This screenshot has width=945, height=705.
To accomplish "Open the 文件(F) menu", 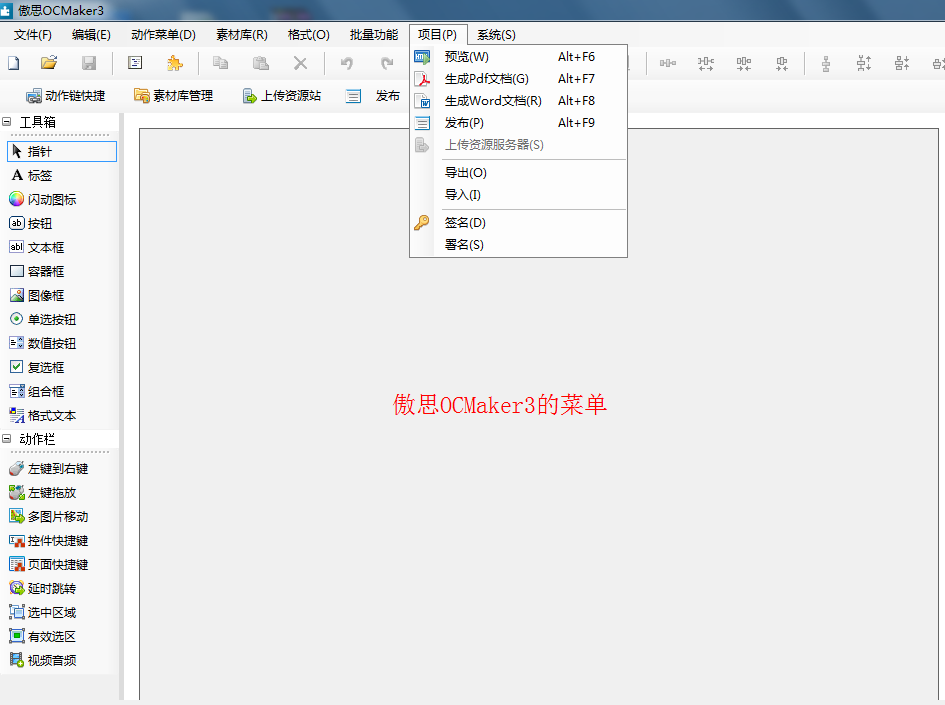I will point(33,35).
